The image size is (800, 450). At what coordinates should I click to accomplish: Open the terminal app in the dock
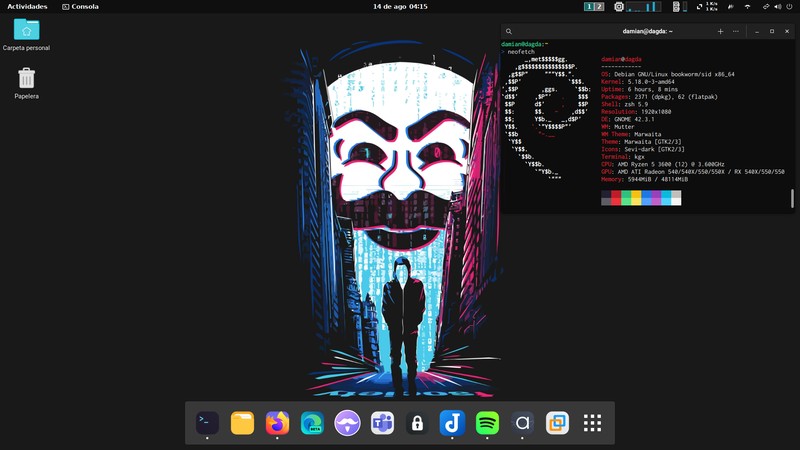point(207,423)
